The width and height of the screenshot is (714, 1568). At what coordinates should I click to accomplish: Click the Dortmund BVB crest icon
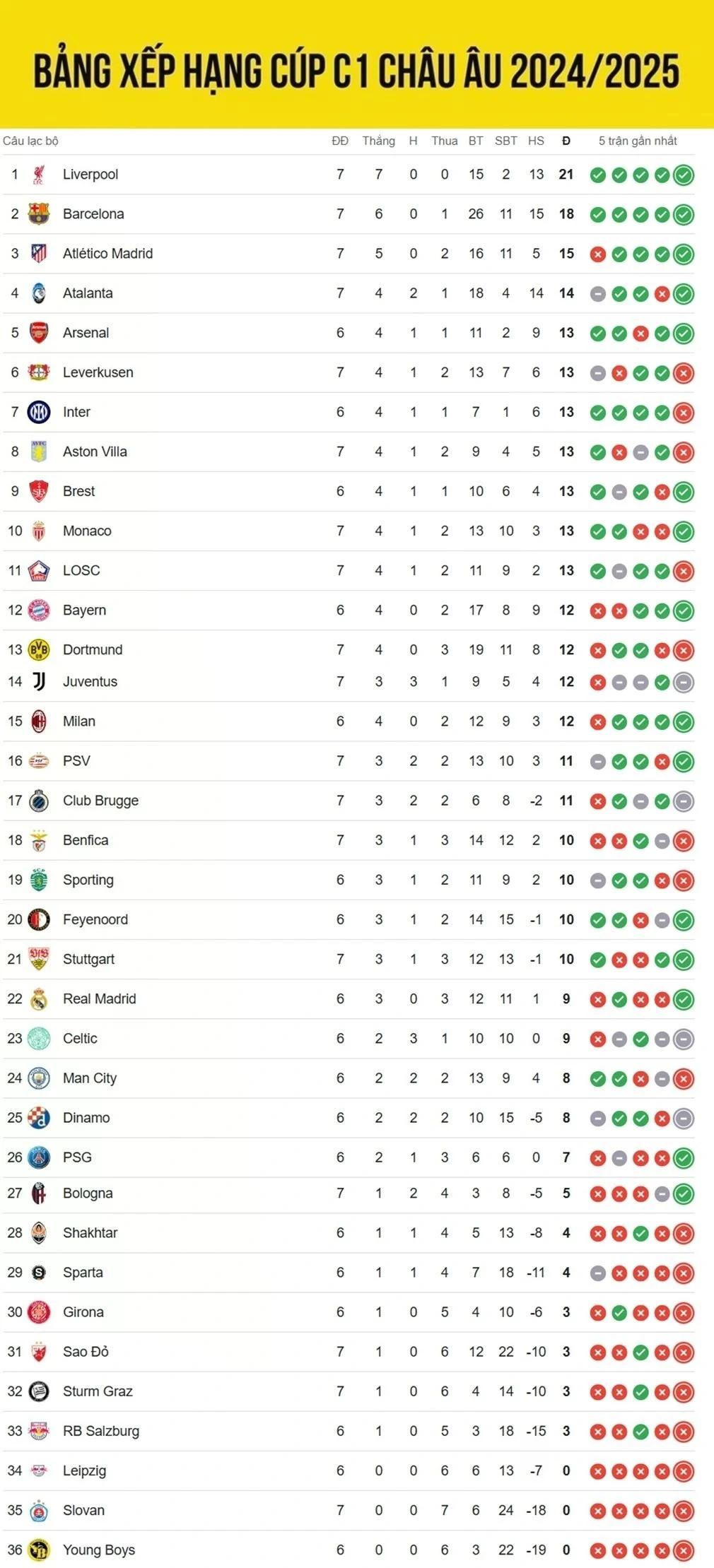[39, 649]
